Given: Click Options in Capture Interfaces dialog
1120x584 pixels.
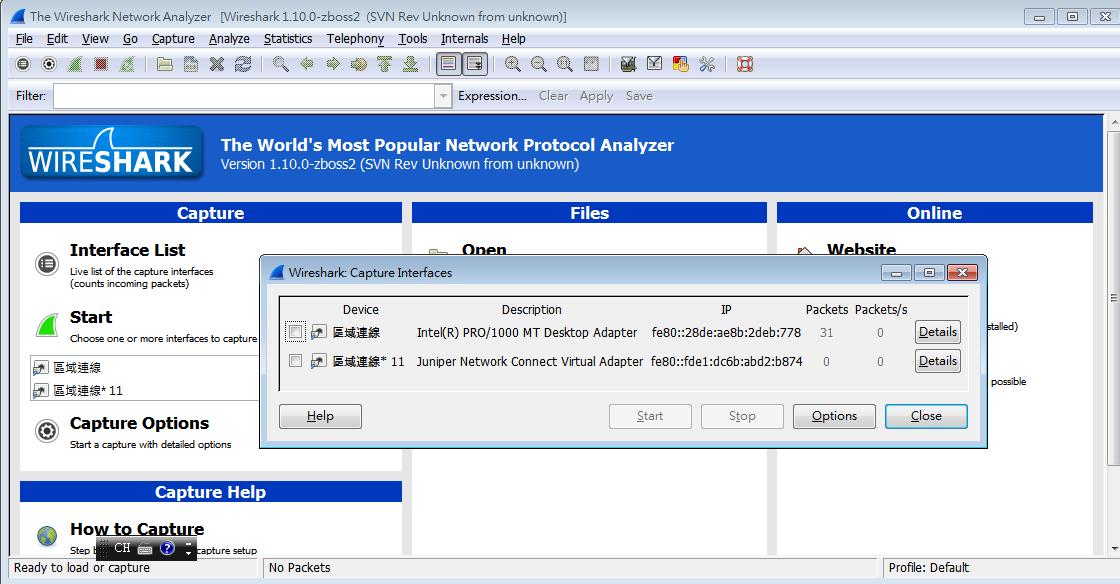Looking at the screenshot, I should [834, 416].
